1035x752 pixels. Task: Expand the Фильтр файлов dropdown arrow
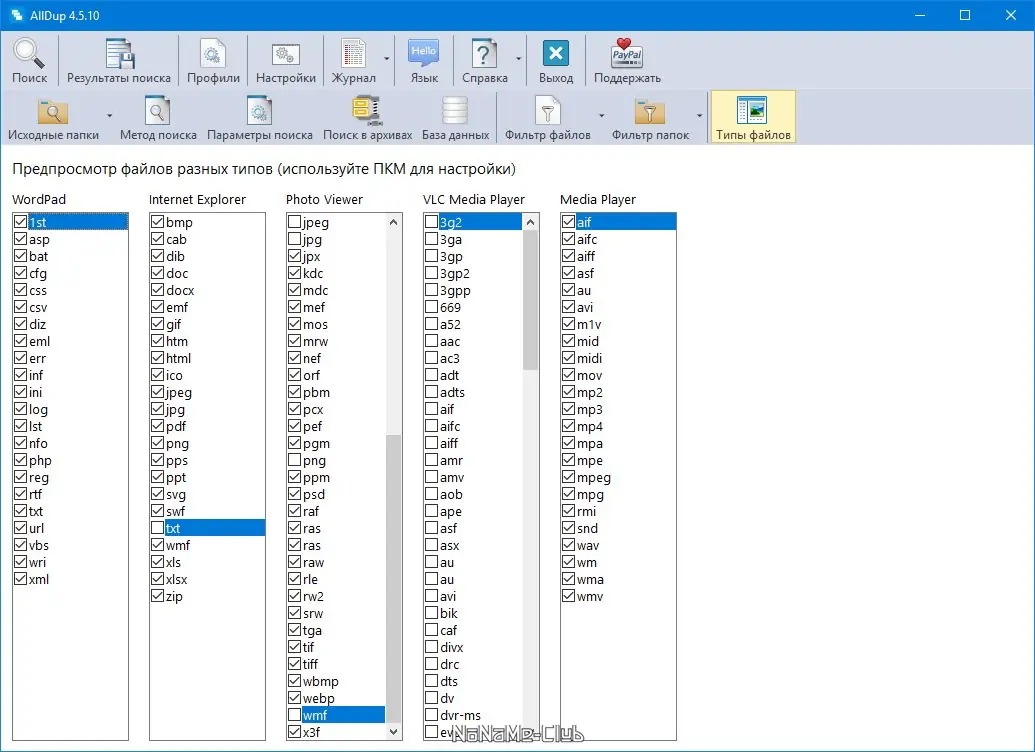pos(601,116)
